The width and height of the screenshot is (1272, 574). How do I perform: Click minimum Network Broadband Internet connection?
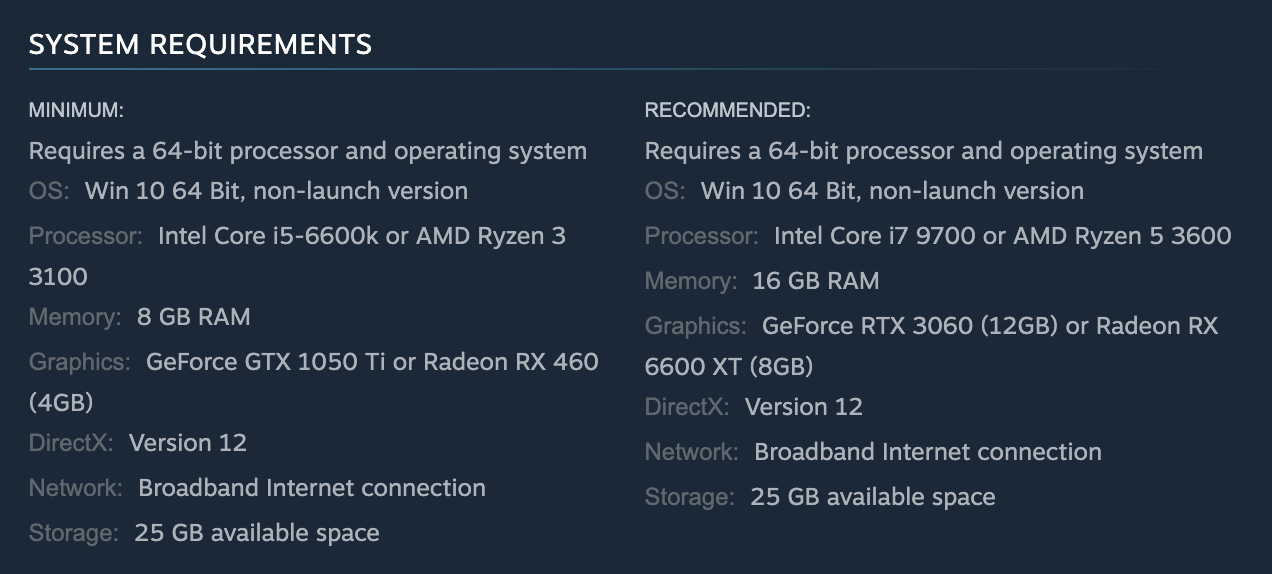pyautogui.click(x=311, y=488)
